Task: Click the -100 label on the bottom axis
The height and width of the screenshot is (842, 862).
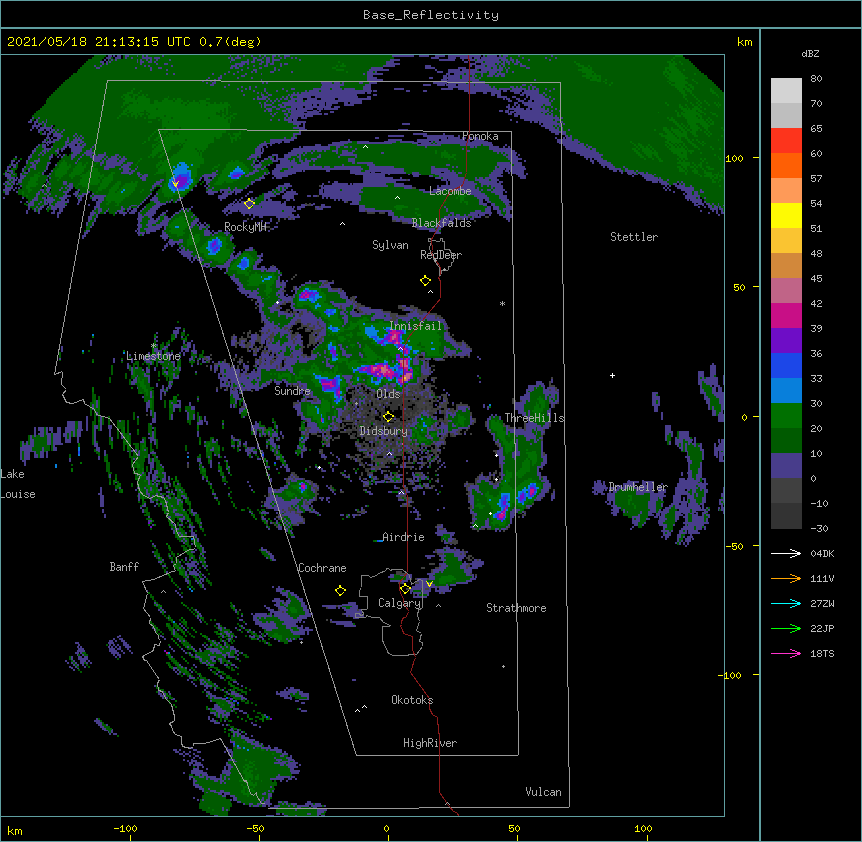Action: tap(126, 829)
